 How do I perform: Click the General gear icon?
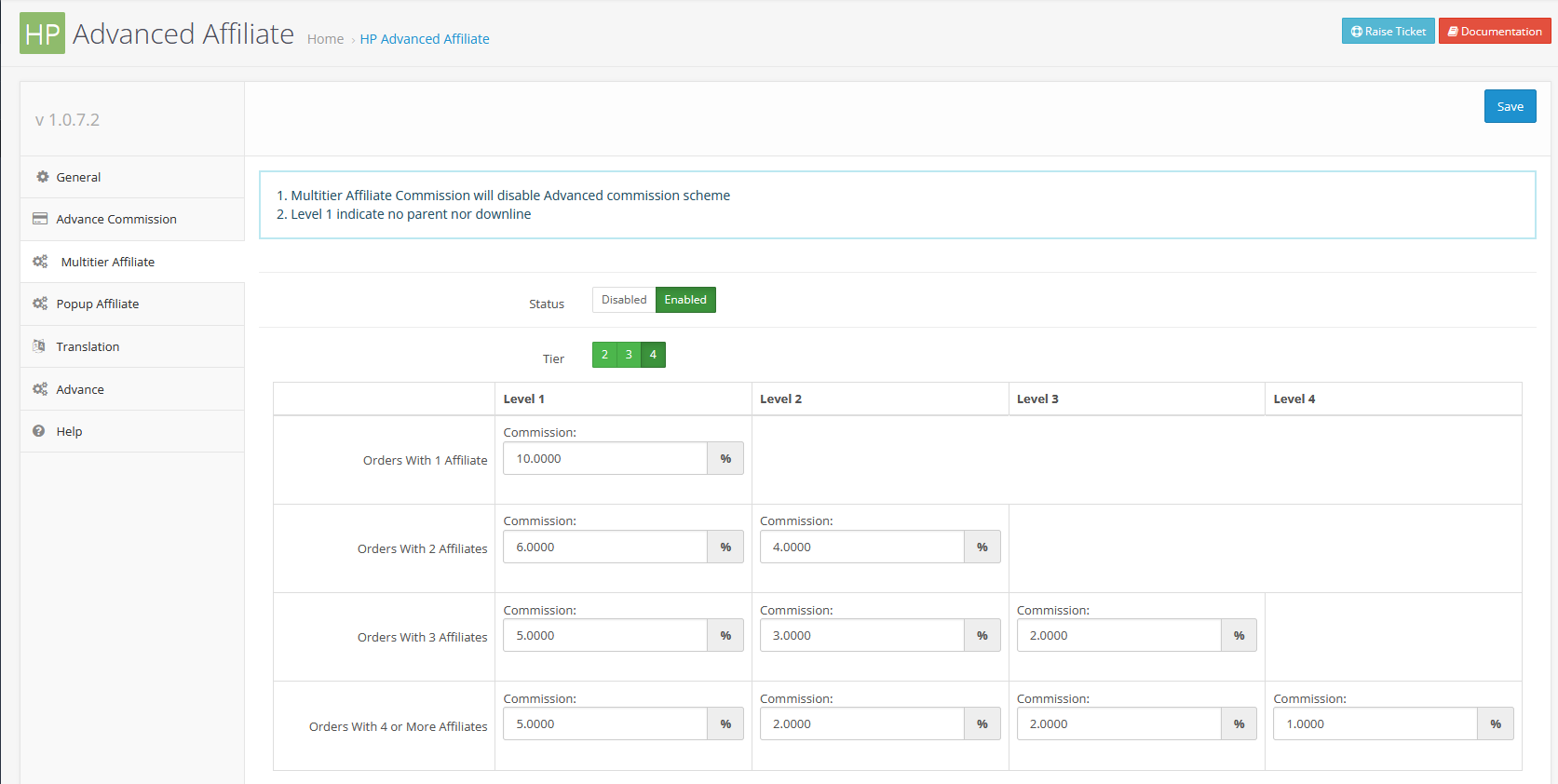pyautogui.click(x=42, y=177)
